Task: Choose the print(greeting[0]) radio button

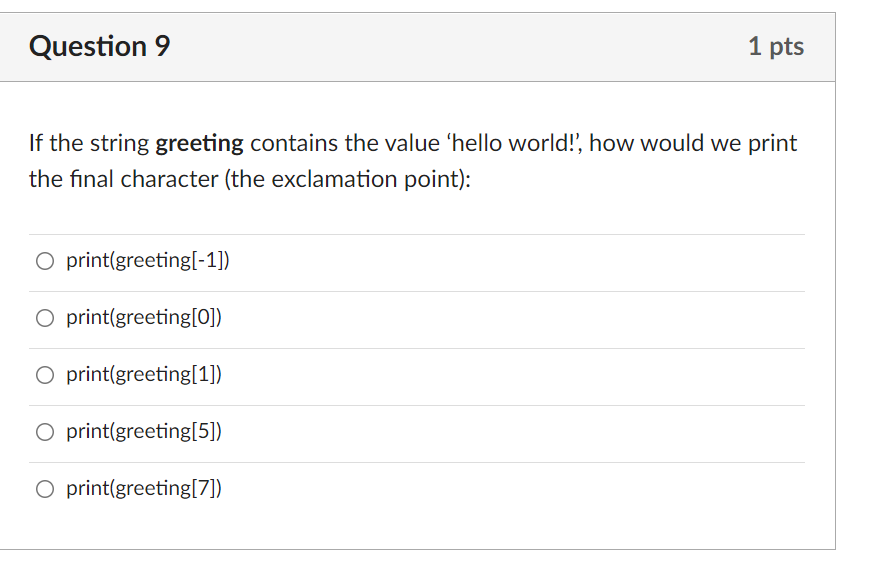Action: [x=45, y=319]
